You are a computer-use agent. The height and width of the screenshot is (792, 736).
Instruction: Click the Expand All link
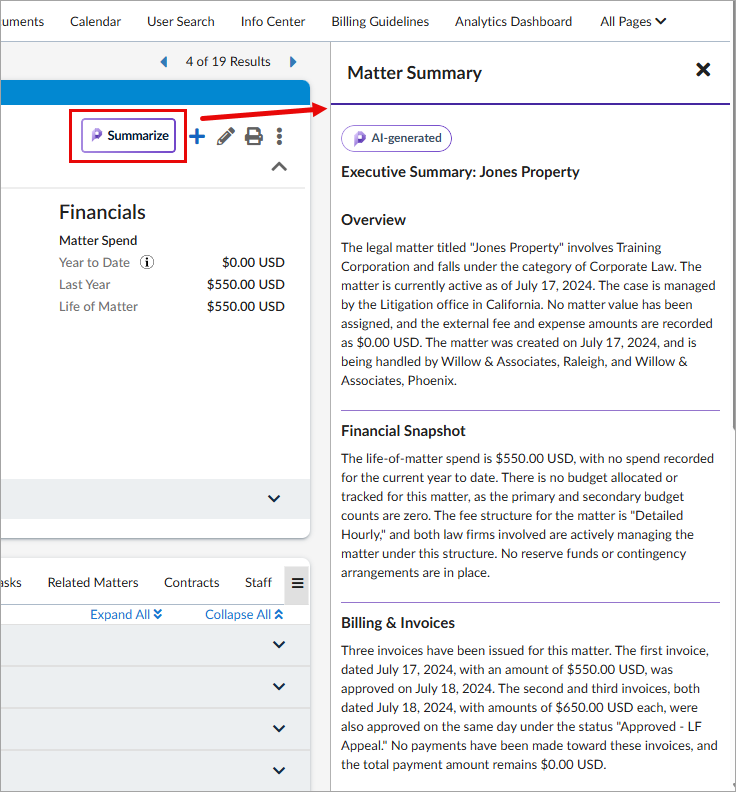pyautogui.click(x=126, y=614)
